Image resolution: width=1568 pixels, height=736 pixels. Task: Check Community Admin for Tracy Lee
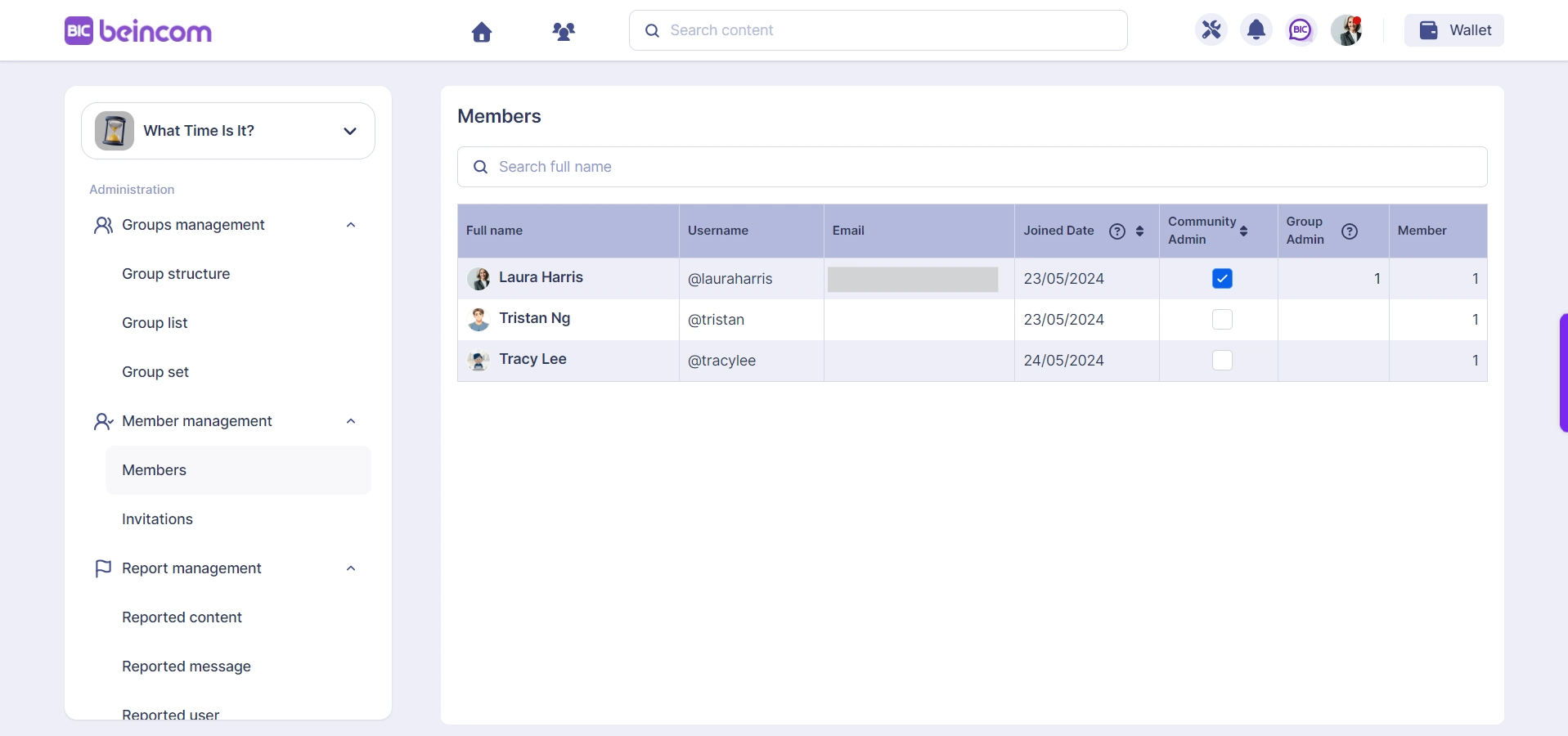[x=1222, y=361]
